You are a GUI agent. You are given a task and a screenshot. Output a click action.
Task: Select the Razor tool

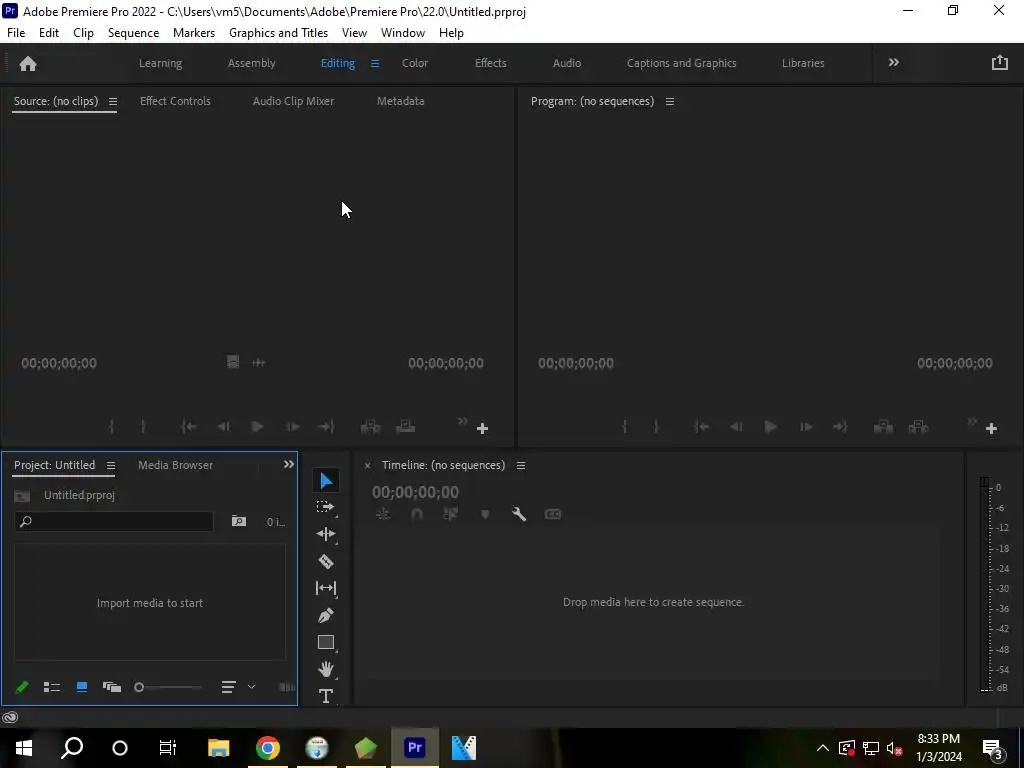(326, 561)
